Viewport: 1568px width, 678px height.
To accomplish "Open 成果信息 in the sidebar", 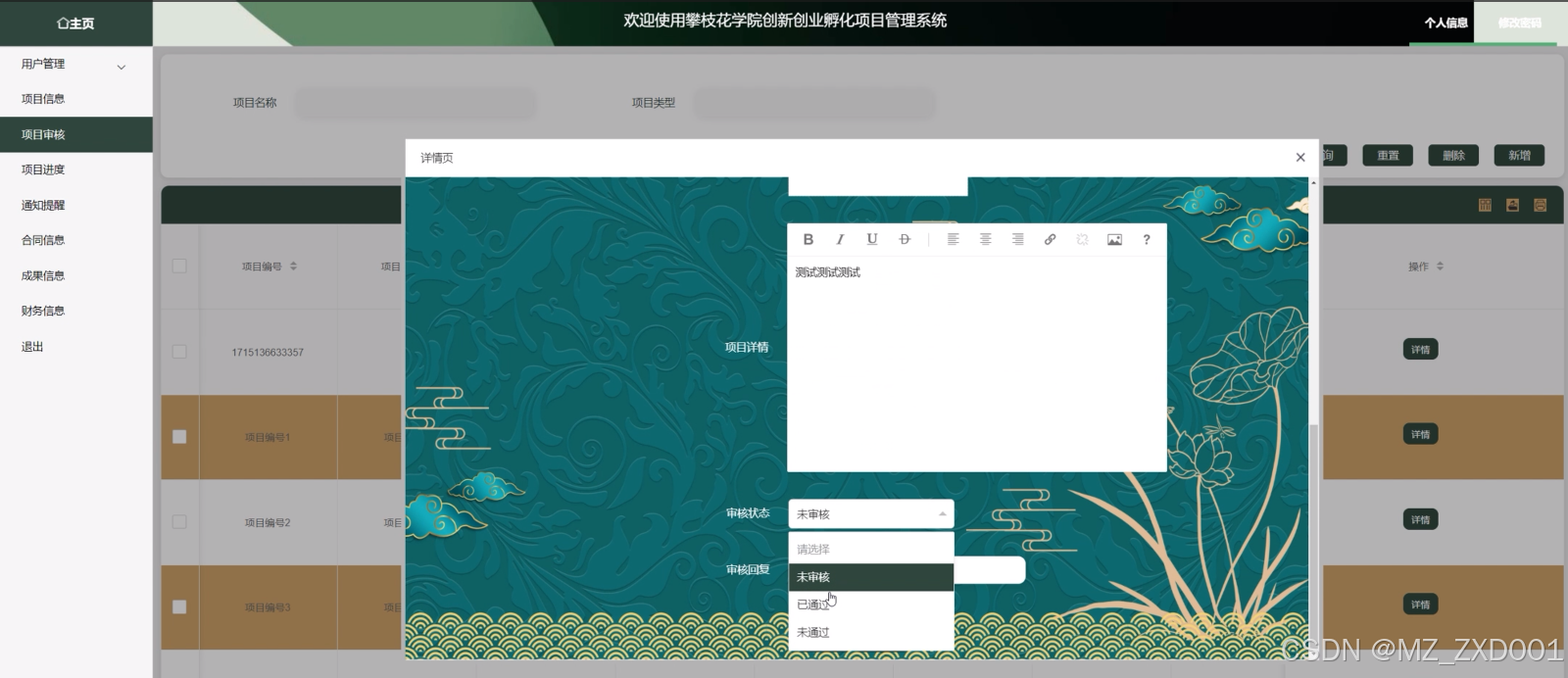I will (x=76, y=275).
